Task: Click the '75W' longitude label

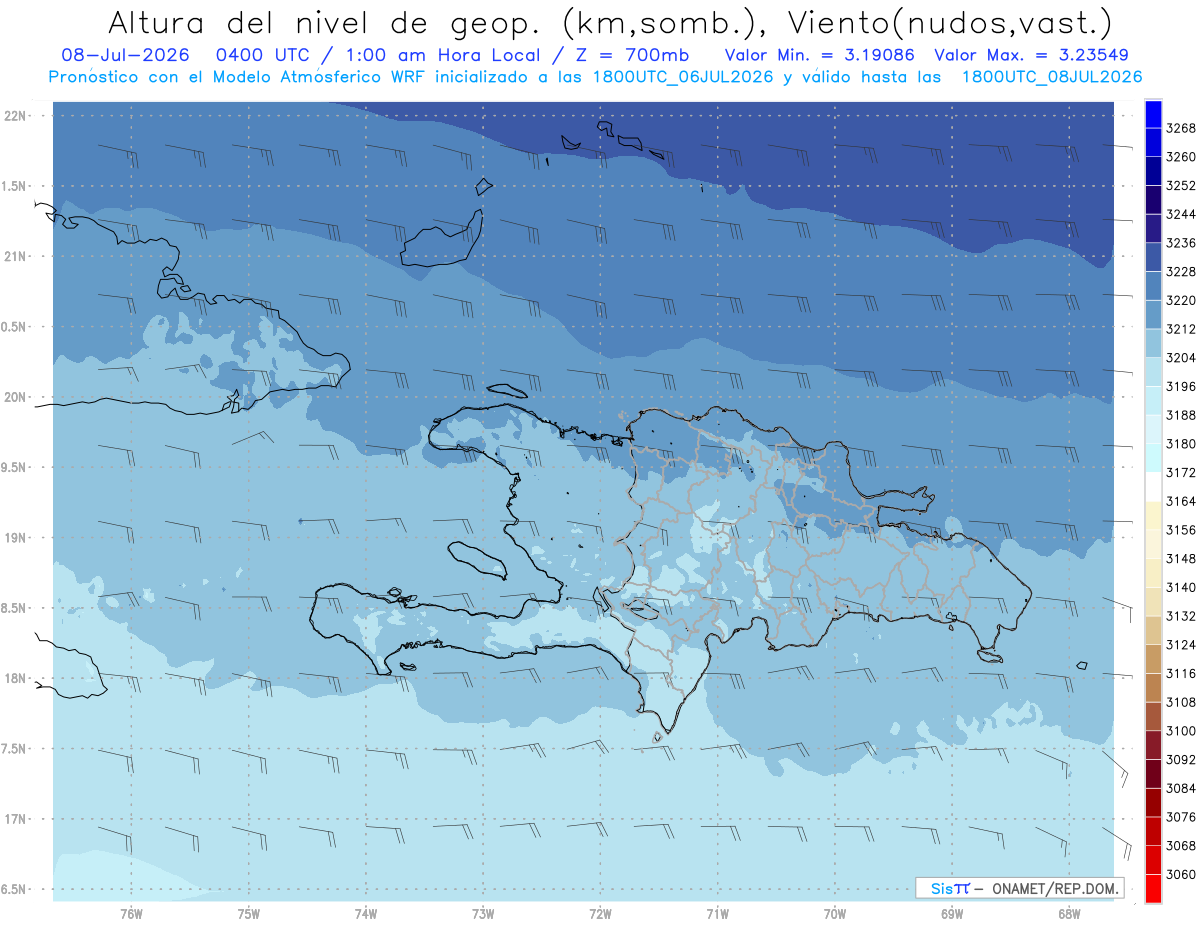Action: pyautogui.click(x=249, y=913)
